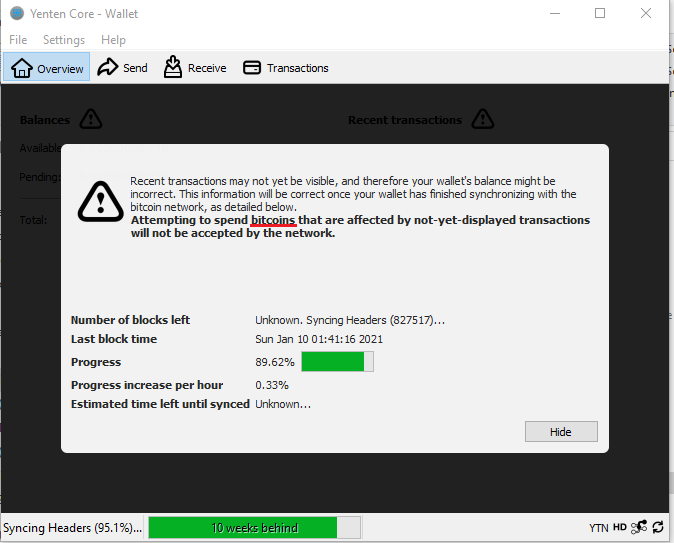
Task: Click the HD wallet status icon
Action: point(619,527)
